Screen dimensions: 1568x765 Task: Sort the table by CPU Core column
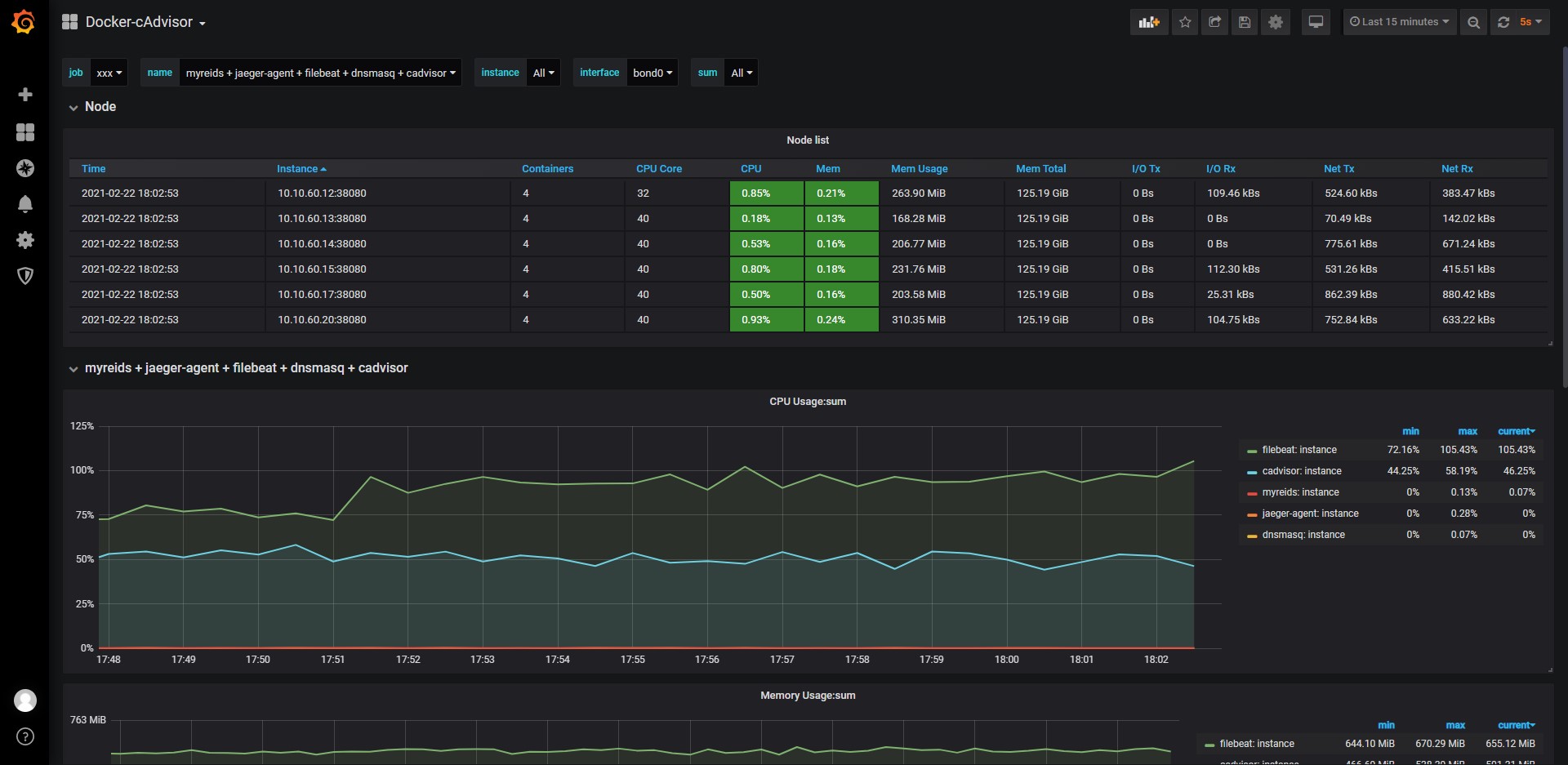tap(658, 169)
